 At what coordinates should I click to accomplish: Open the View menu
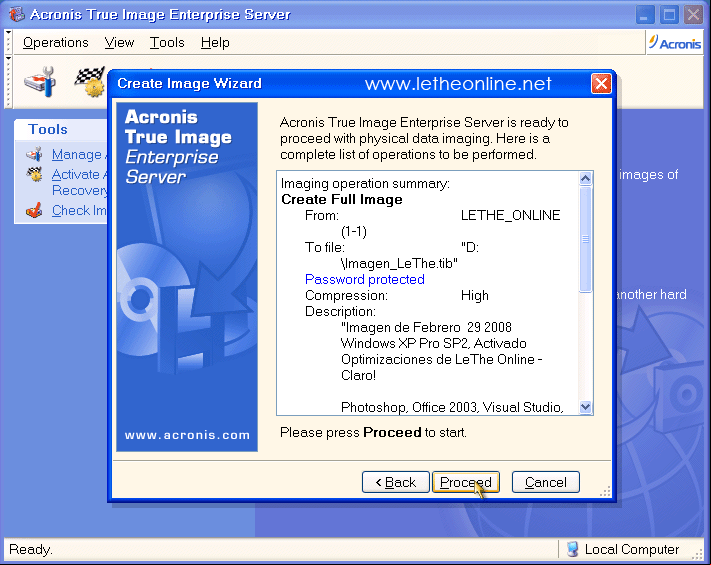click(119, 43)
